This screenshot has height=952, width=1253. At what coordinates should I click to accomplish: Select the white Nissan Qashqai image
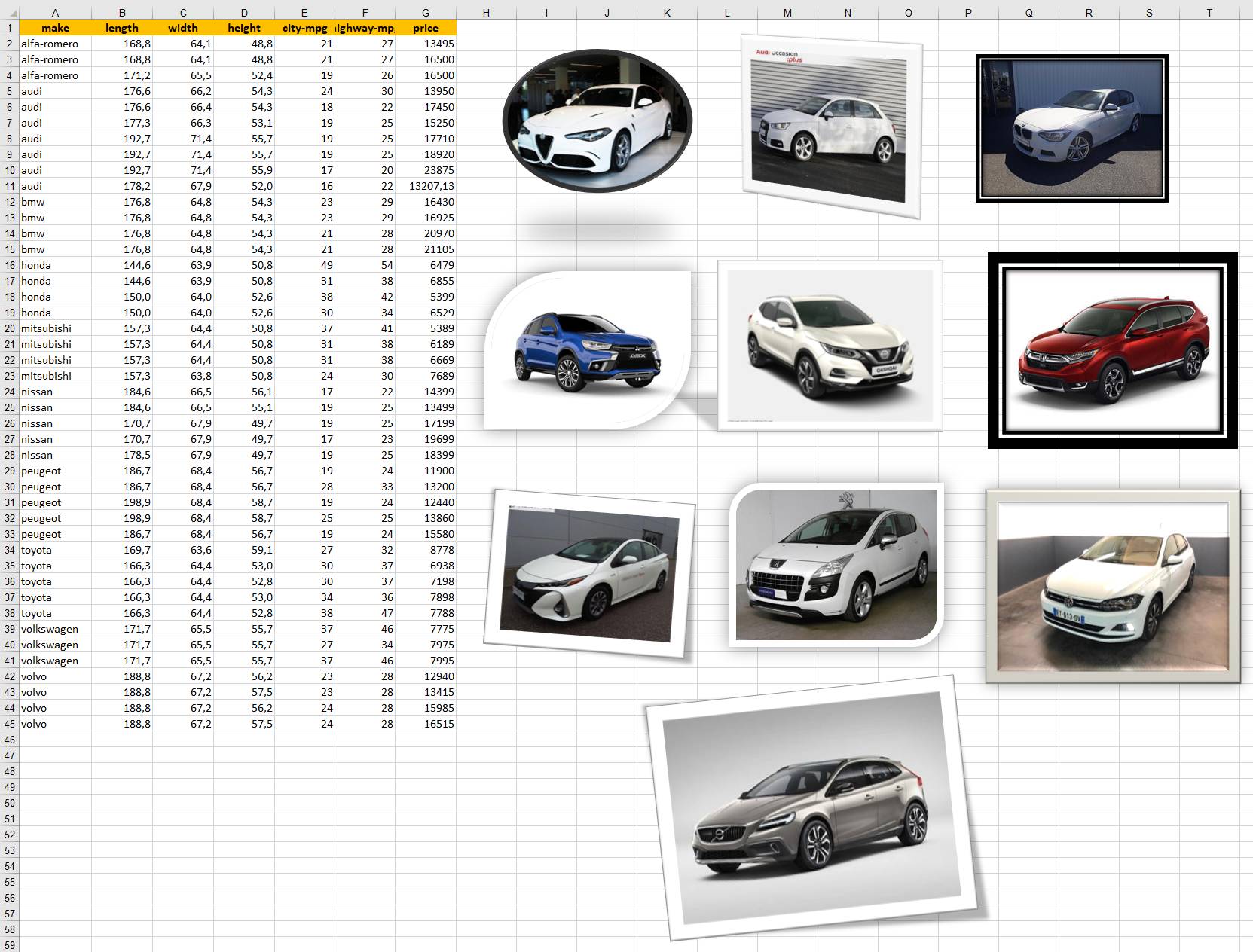tap(830, 346)
